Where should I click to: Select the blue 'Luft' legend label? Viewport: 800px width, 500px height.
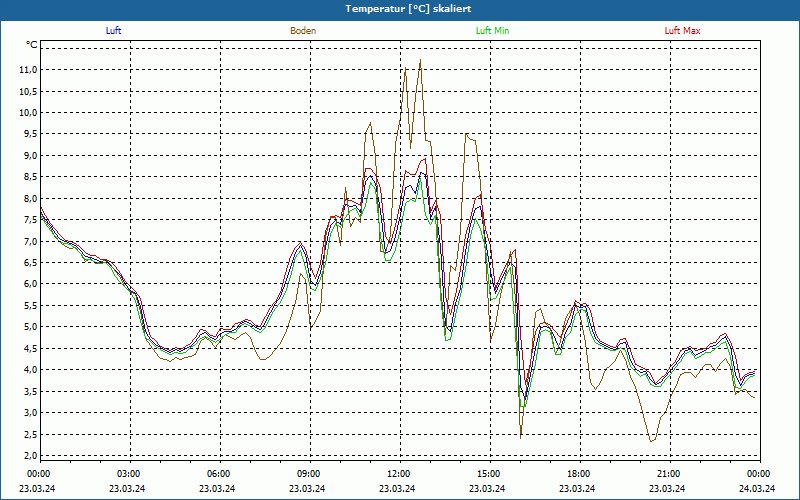coord(113,31)
